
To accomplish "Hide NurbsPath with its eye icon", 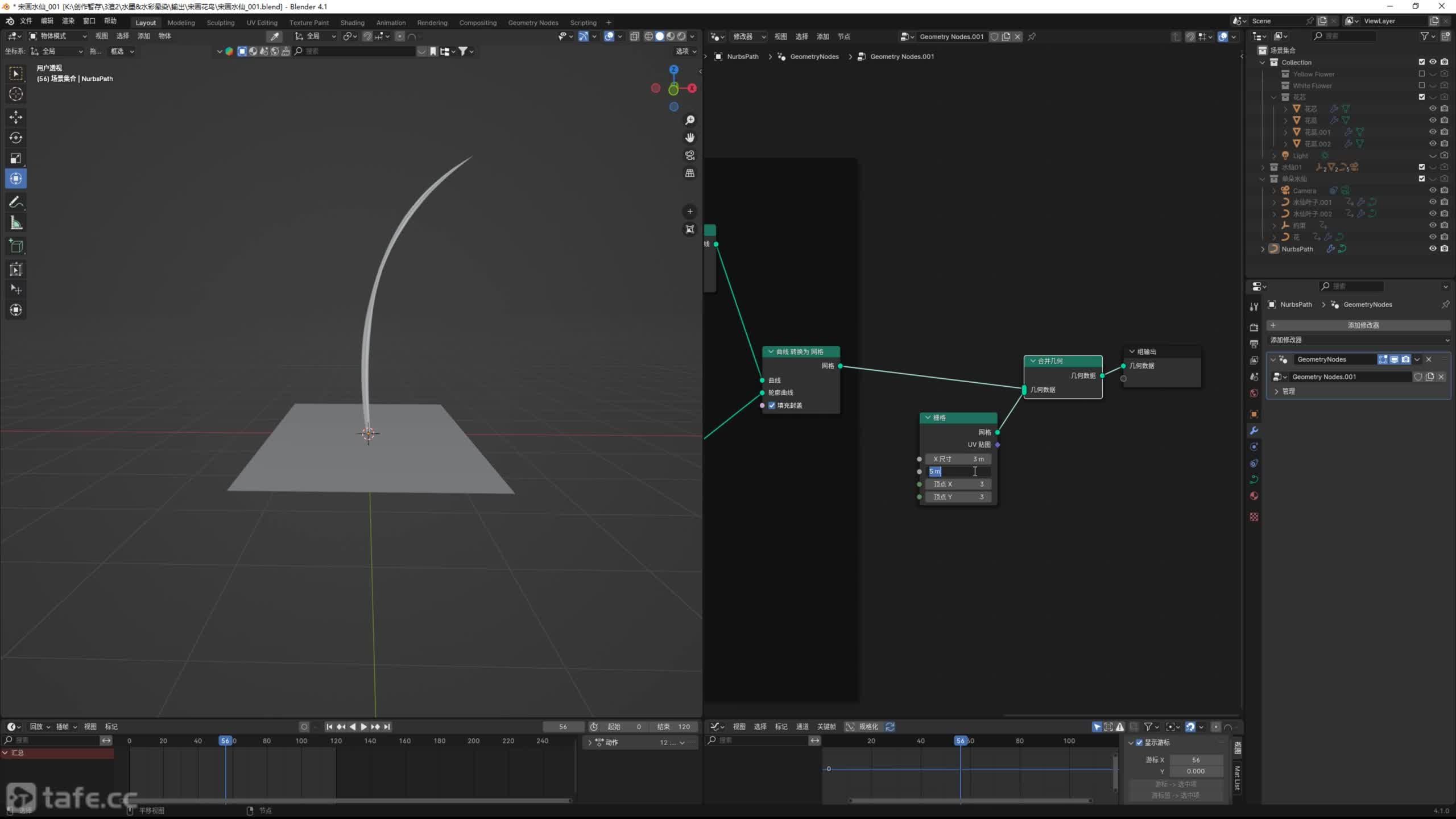I will pyautogui.click(x=1433, y=249).
